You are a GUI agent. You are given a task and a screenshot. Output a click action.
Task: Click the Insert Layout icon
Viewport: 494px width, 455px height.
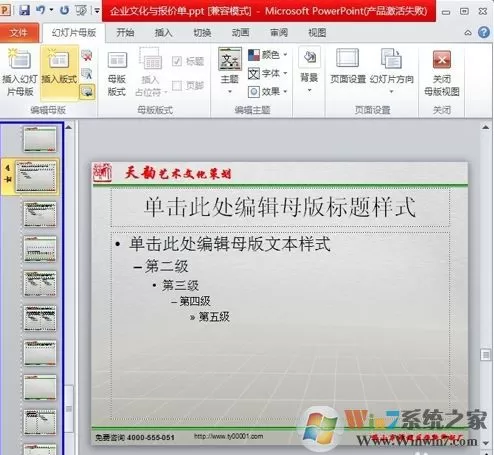point(59,72)
